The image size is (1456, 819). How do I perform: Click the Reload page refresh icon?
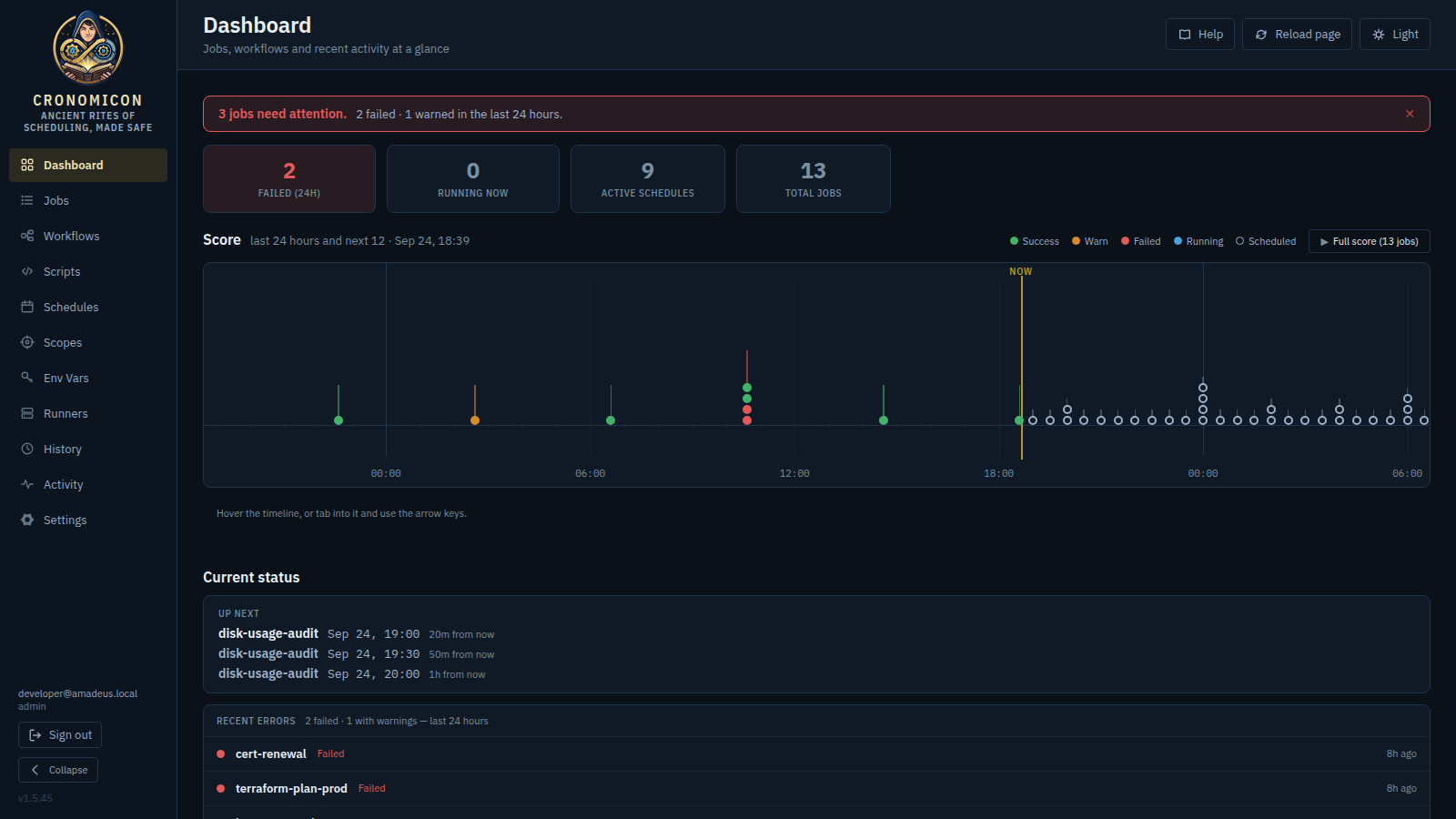pos(1261,35)
